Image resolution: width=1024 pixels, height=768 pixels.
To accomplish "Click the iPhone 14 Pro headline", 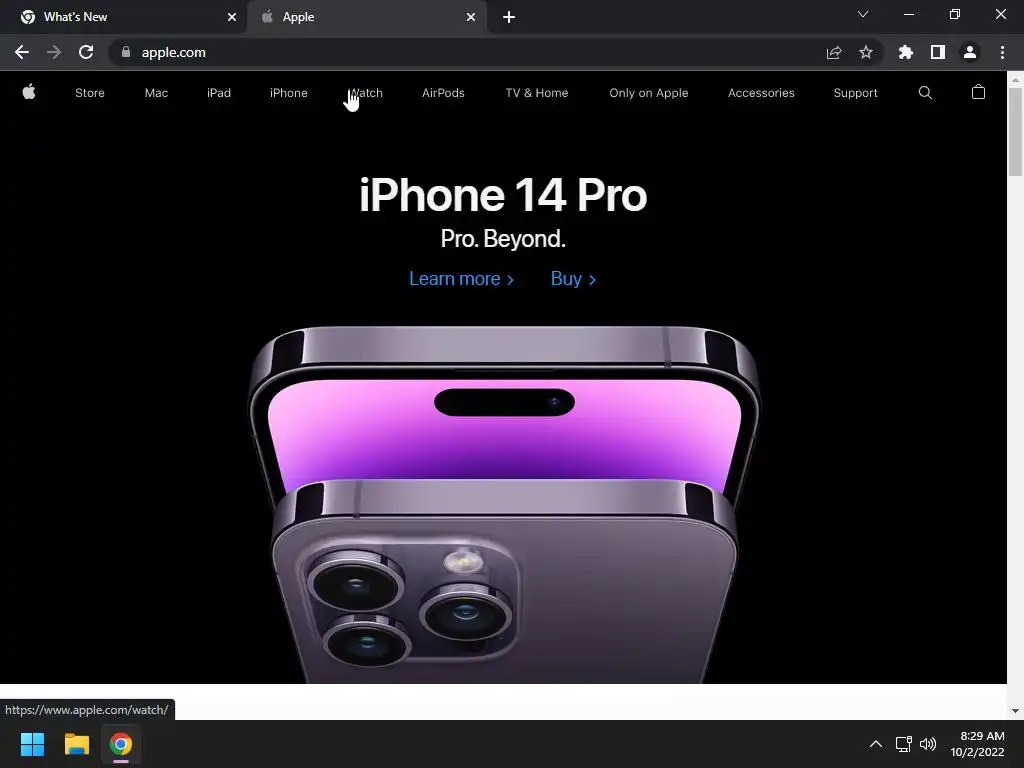I will click(503, 195).
